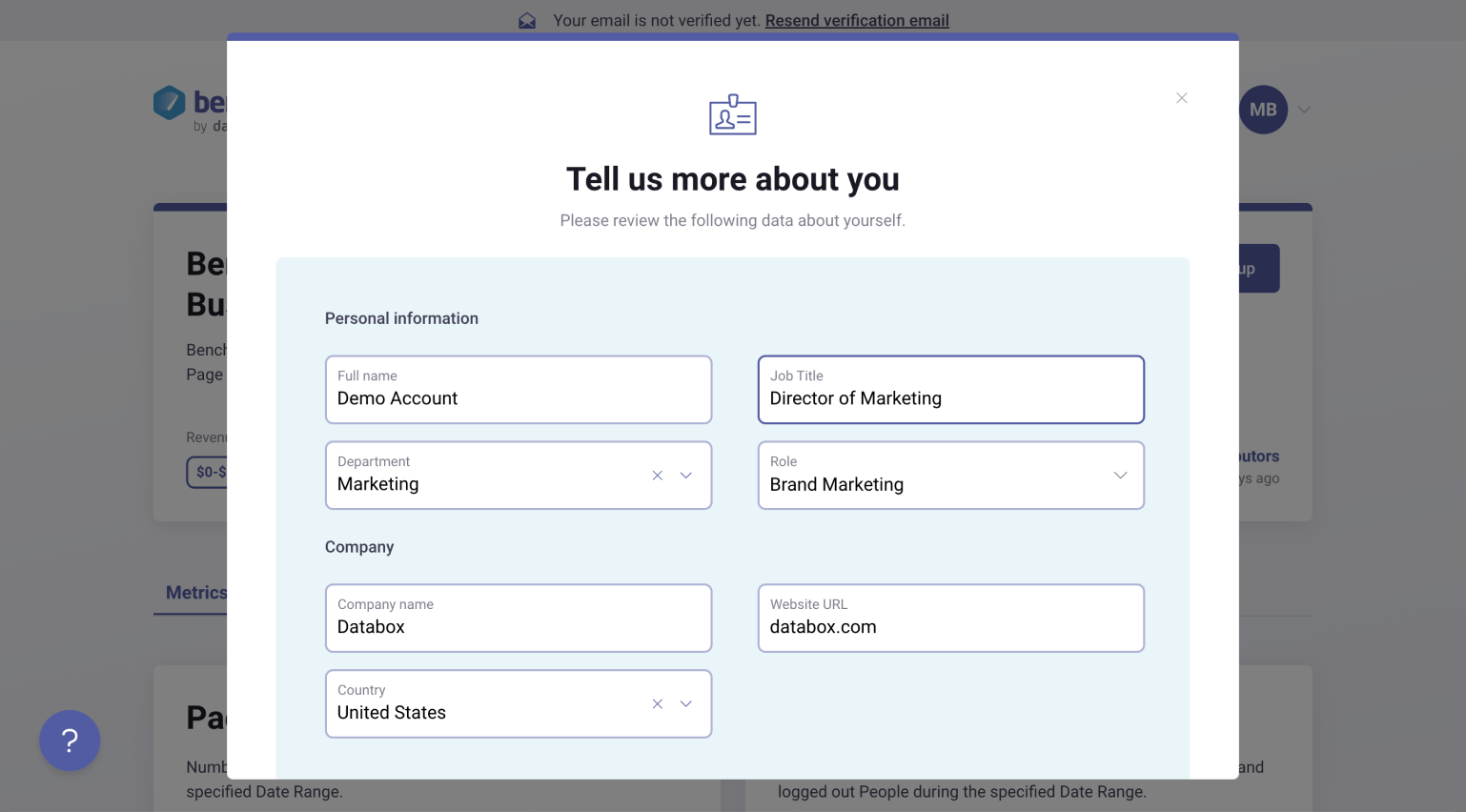The height and width of the screenshot is (812, 1466).
Task: Select the $0 revenue range chip
Action: pos(208,472)
